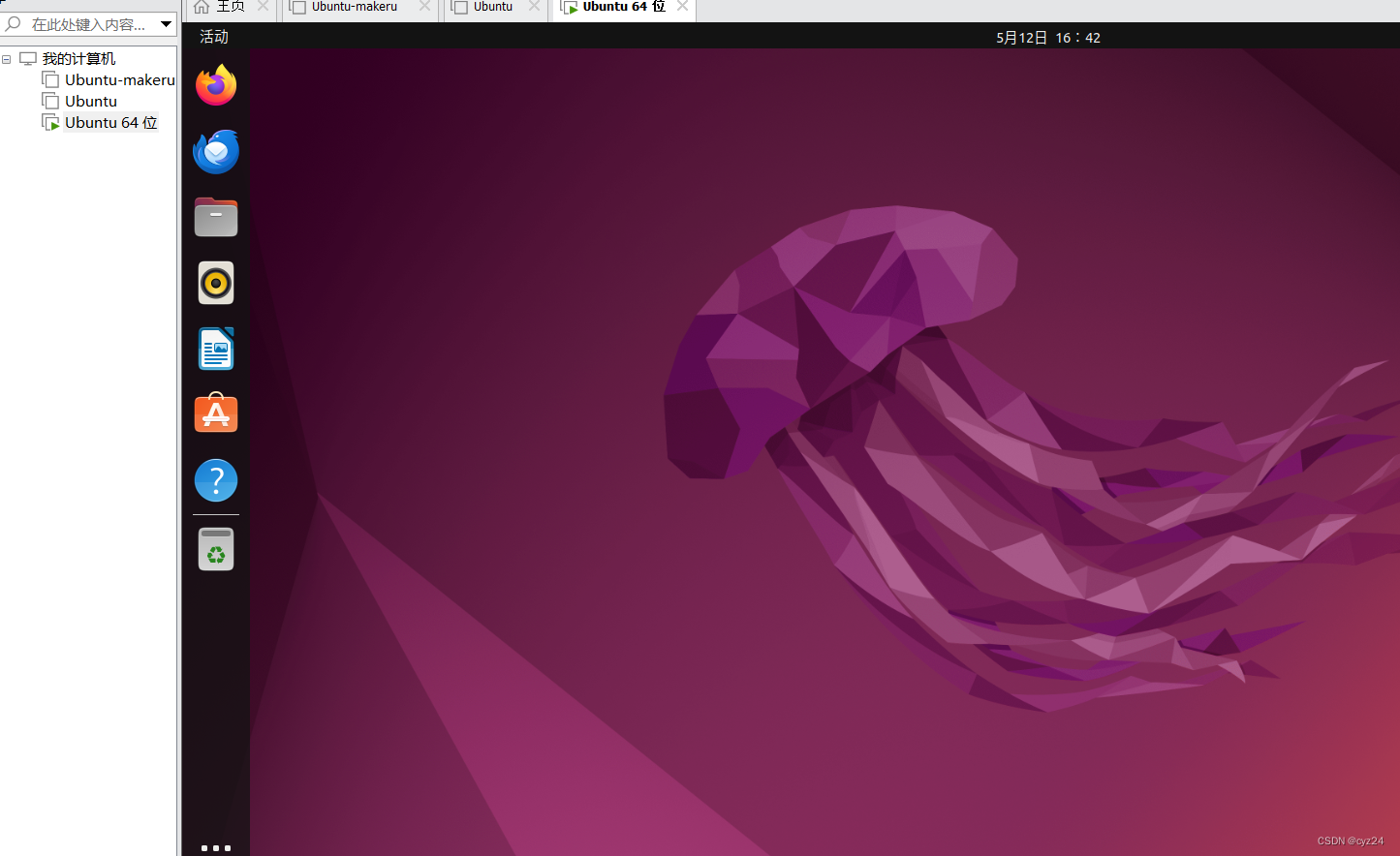Select Ubuntu 64 位 in the library tree
The width and height of the screenshot is (1400, 856).
[x=110, y=122]
